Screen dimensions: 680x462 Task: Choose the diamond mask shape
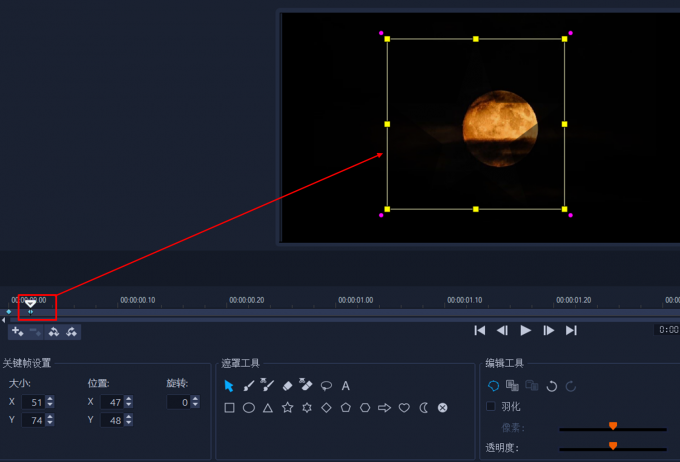click(x=327, y=408)
